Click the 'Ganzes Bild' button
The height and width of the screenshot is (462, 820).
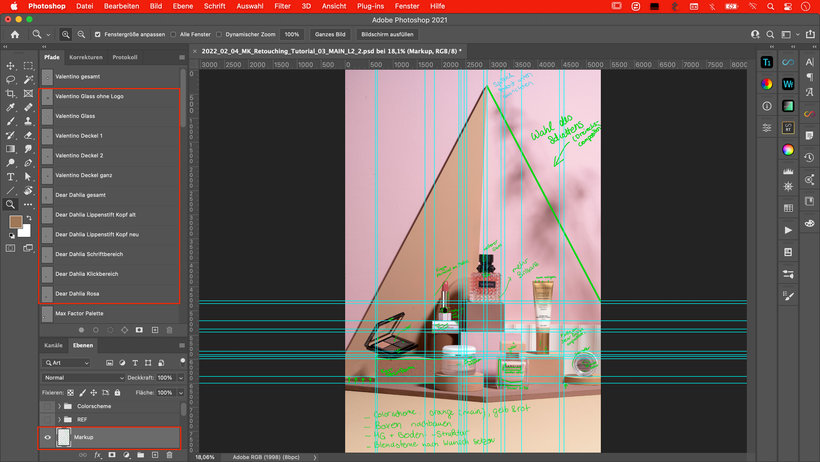click(x=330, y=35)
